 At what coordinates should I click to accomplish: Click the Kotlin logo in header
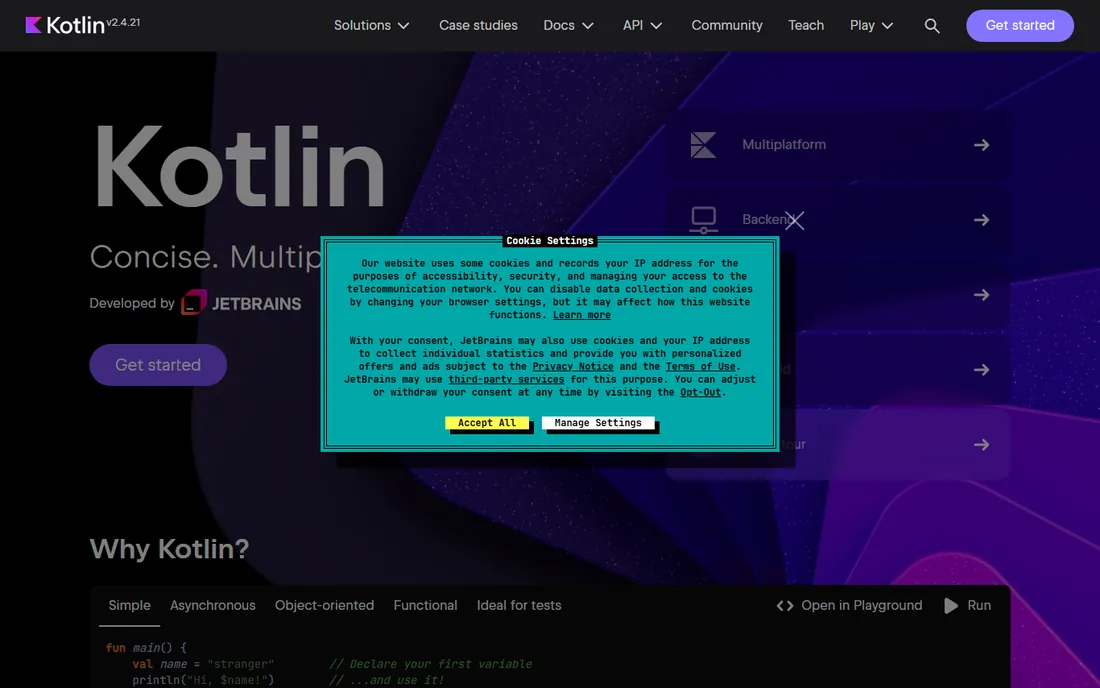tap(65, 25)
